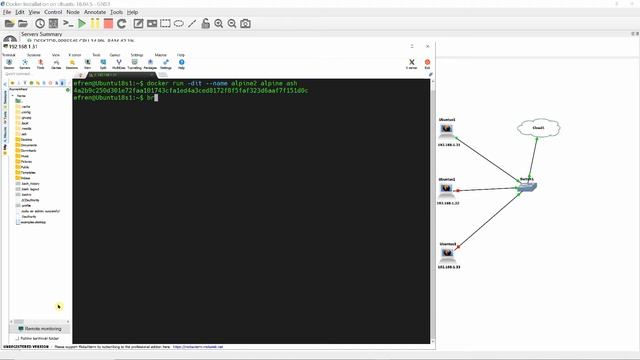The width and height of the screenshot is (640, 360).
Task: Select examples.desktop file in SFTP browser
Action: click(x=31, y=222)
